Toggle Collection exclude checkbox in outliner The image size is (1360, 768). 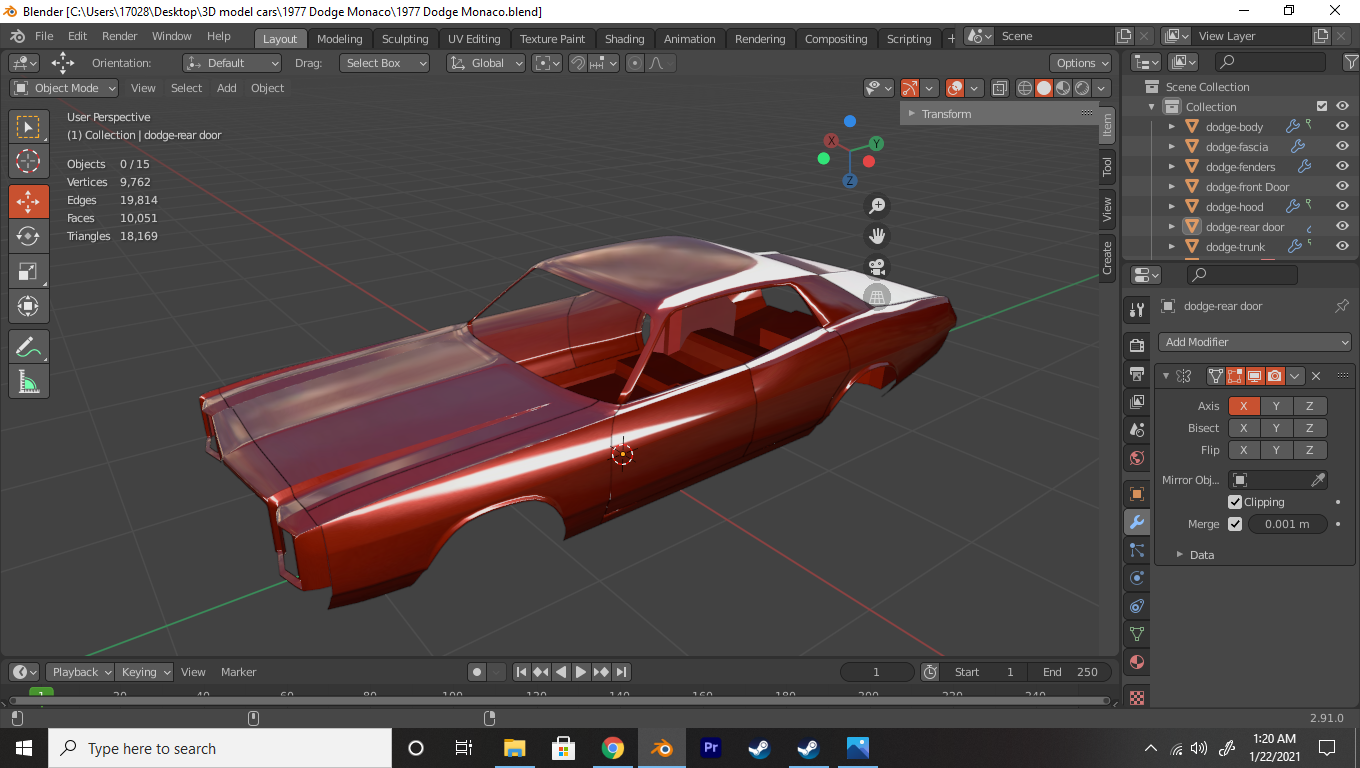tap(1322, 107)
